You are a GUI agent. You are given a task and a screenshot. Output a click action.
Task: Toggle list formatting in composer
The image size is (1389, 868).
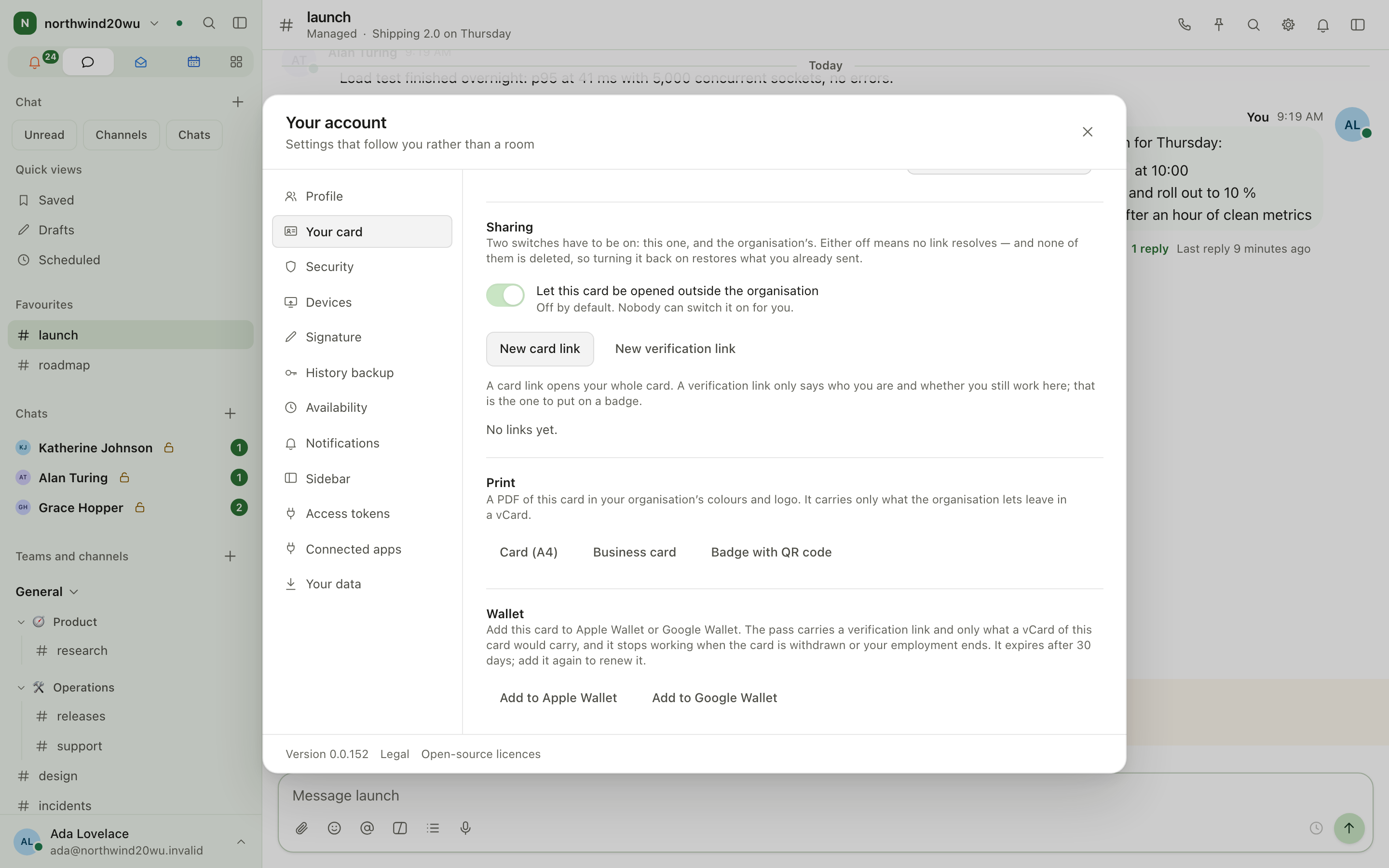pos(433,828)
